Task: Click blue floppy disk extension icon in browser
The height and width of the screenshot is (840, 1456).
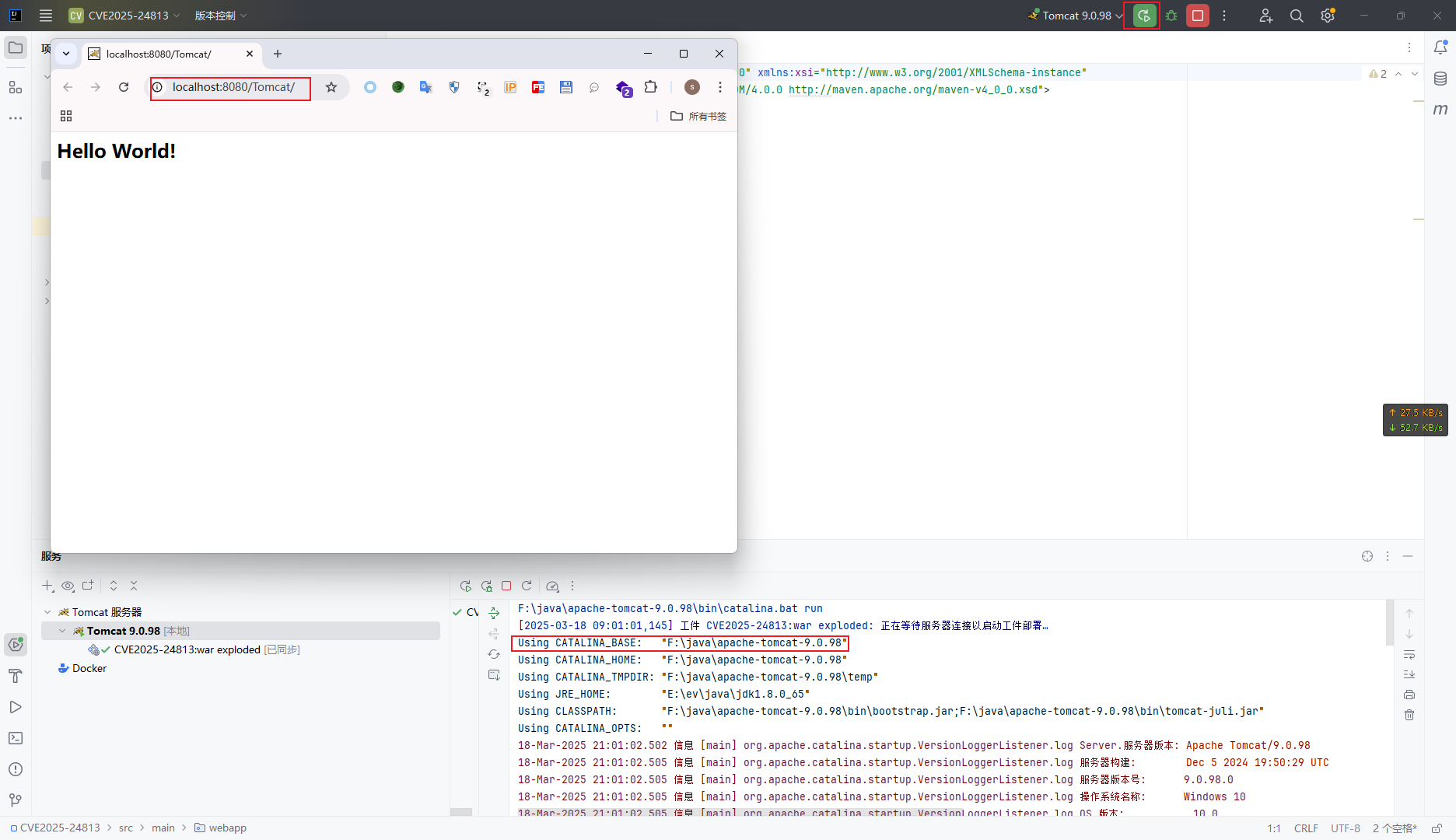Action: click(x=566, y=87)
